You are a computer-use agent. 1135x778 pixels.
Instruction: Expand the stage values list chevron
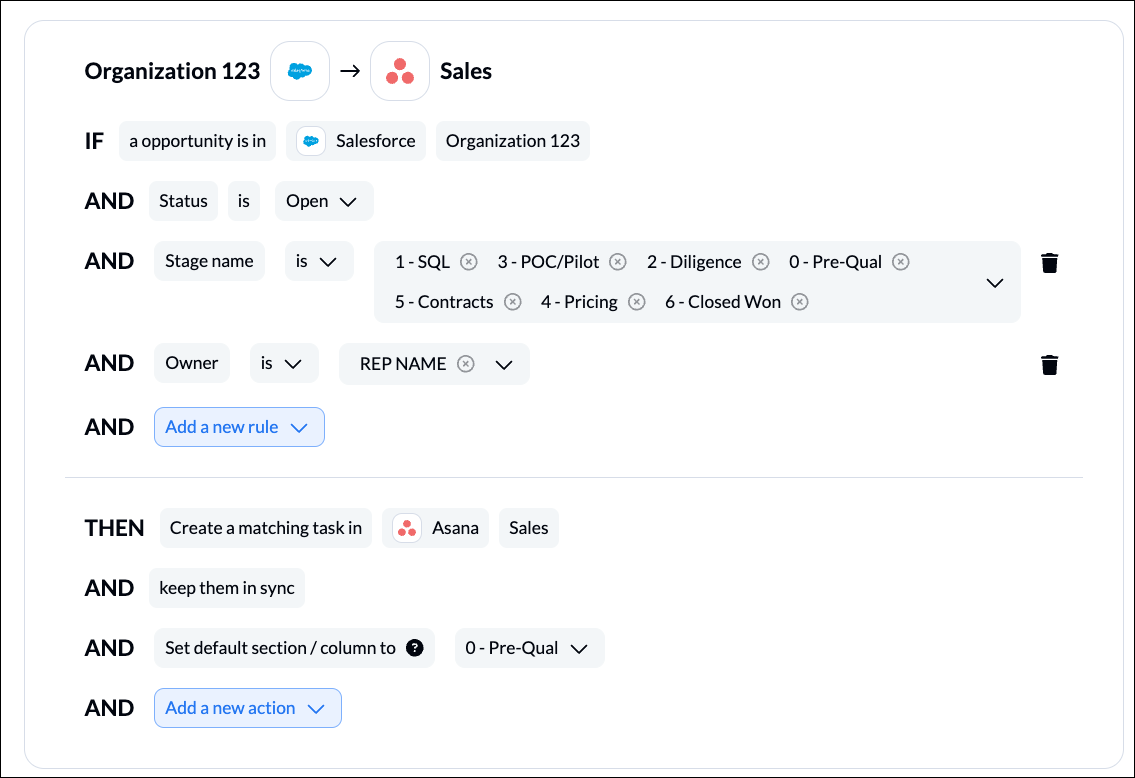coord(995,283)
